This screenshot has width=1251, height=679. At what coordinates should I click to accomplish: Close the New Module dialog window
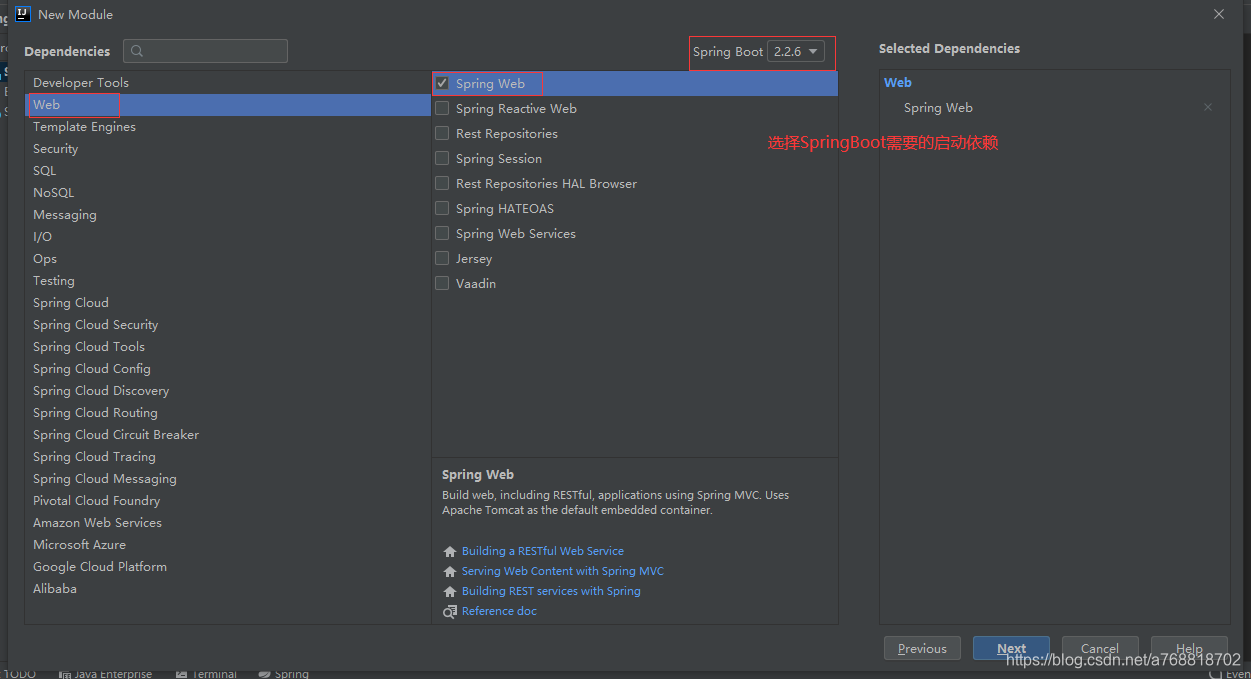tap(1218, 14)
